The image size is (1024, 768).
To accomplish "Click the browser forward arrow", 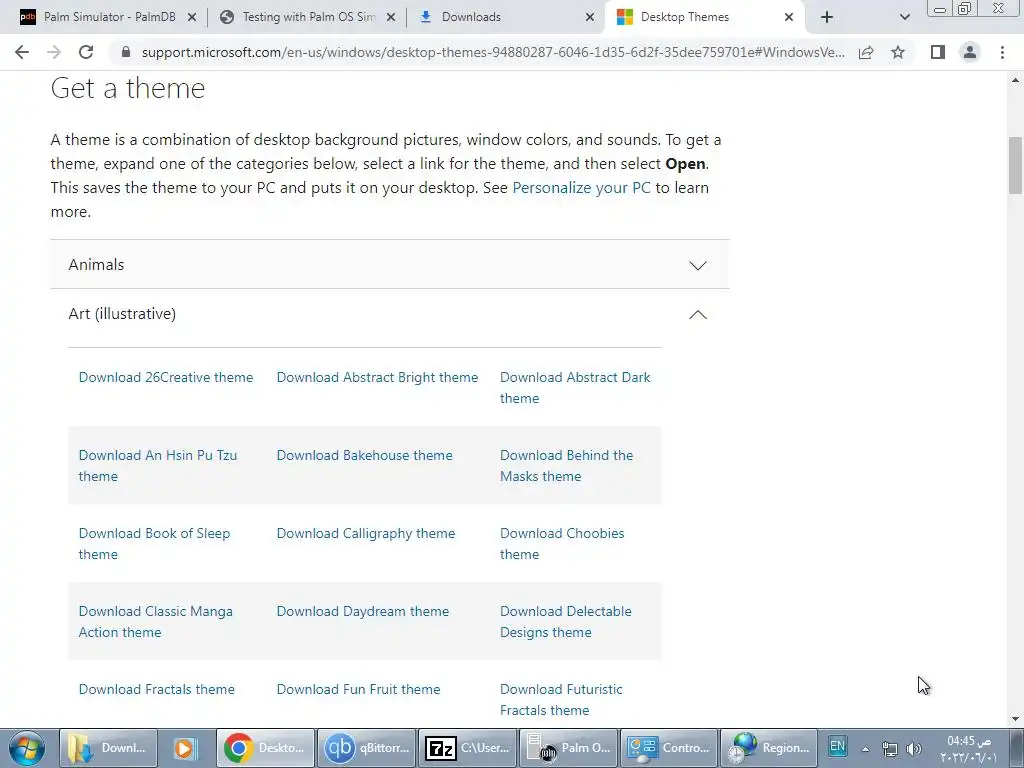I will tap(54, 52).
